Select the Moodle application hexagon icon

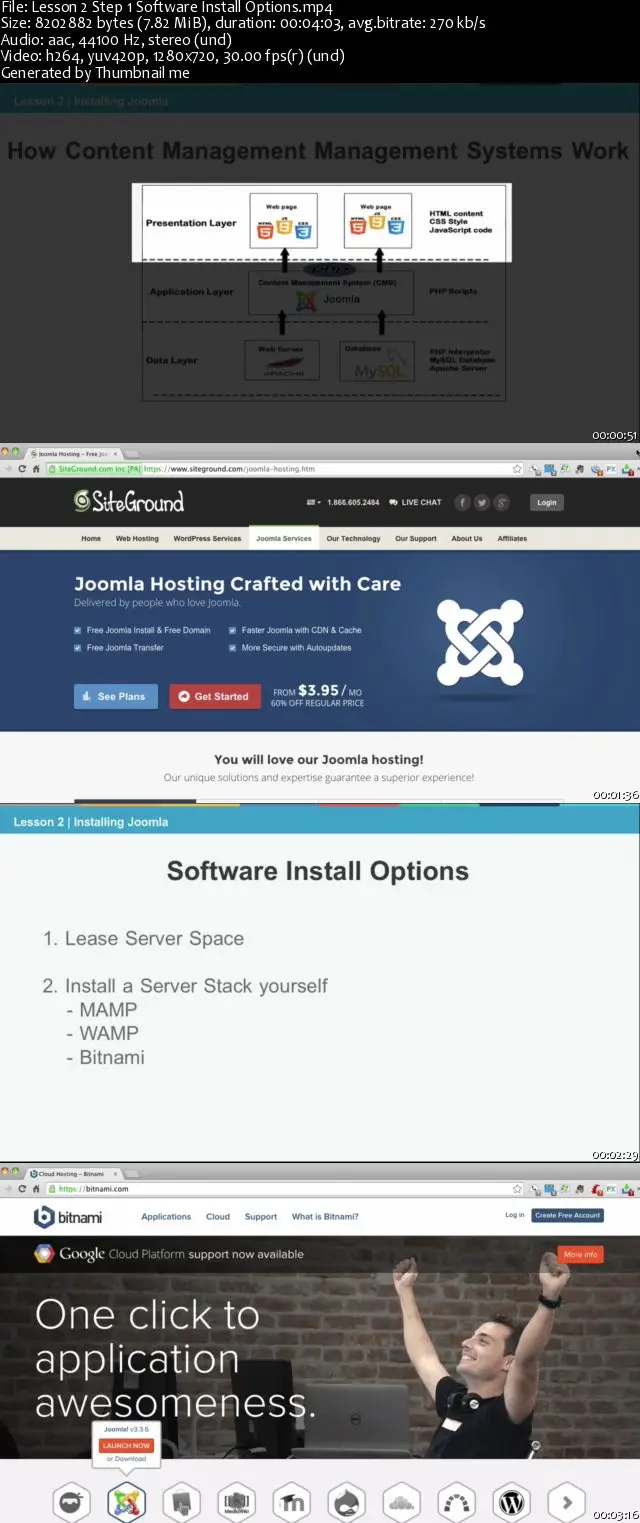tap(291, 1501)
